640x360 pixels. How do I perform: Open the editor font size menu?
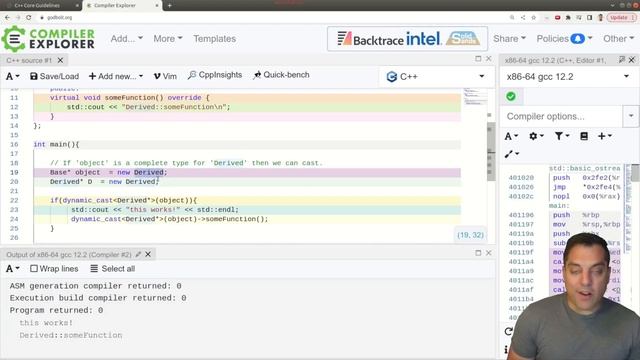[x=12, y=76]
